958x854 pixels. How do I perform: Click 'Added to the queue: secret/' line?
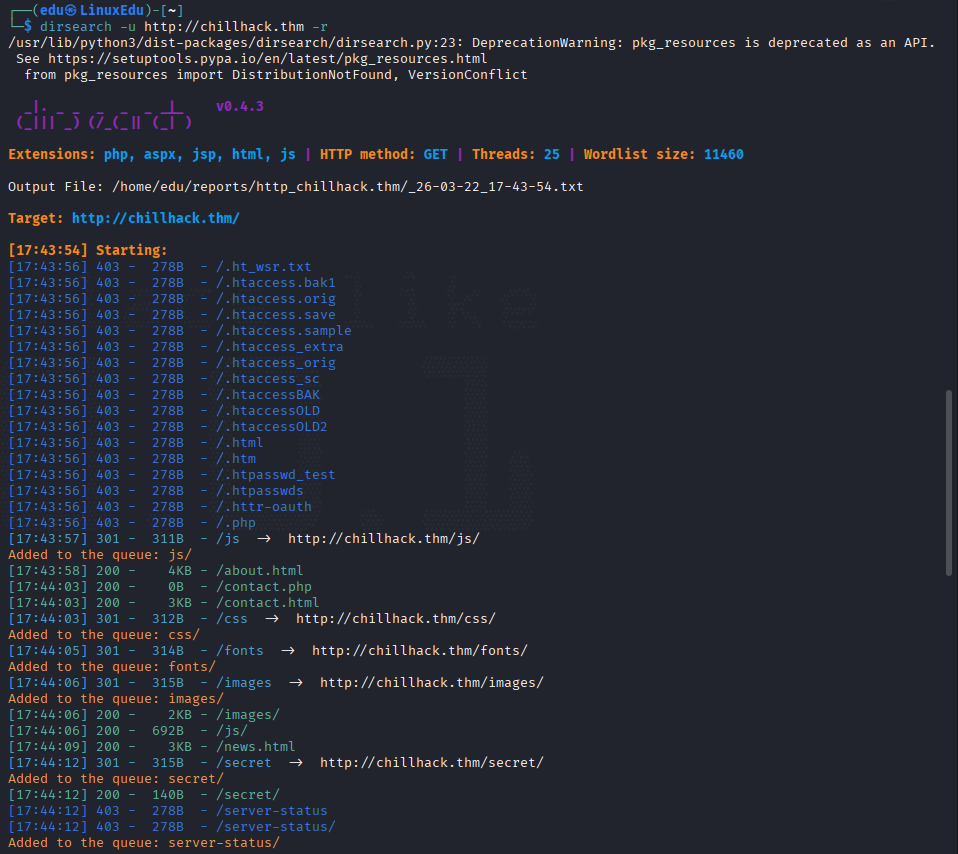coord(116,779)
